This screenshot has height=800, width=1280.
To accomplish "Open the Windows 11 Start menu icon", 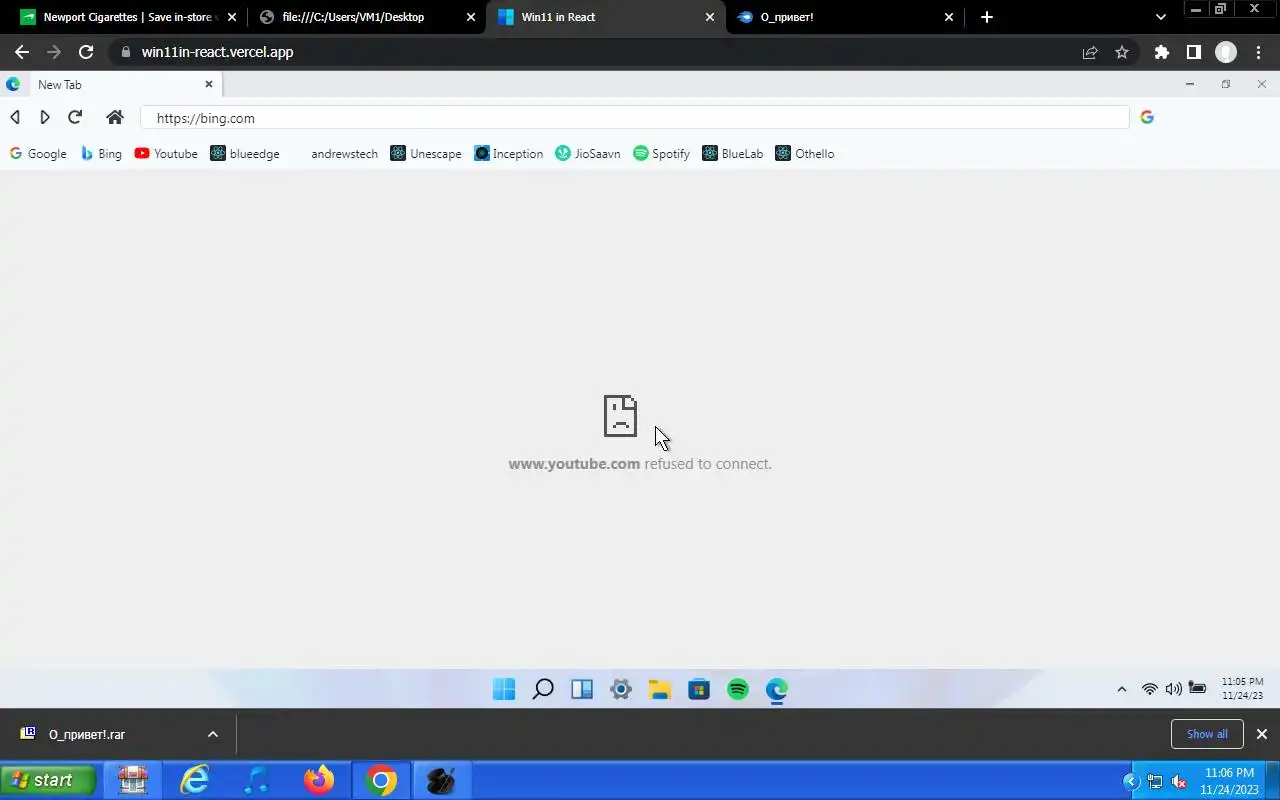I will coord(504,689).
